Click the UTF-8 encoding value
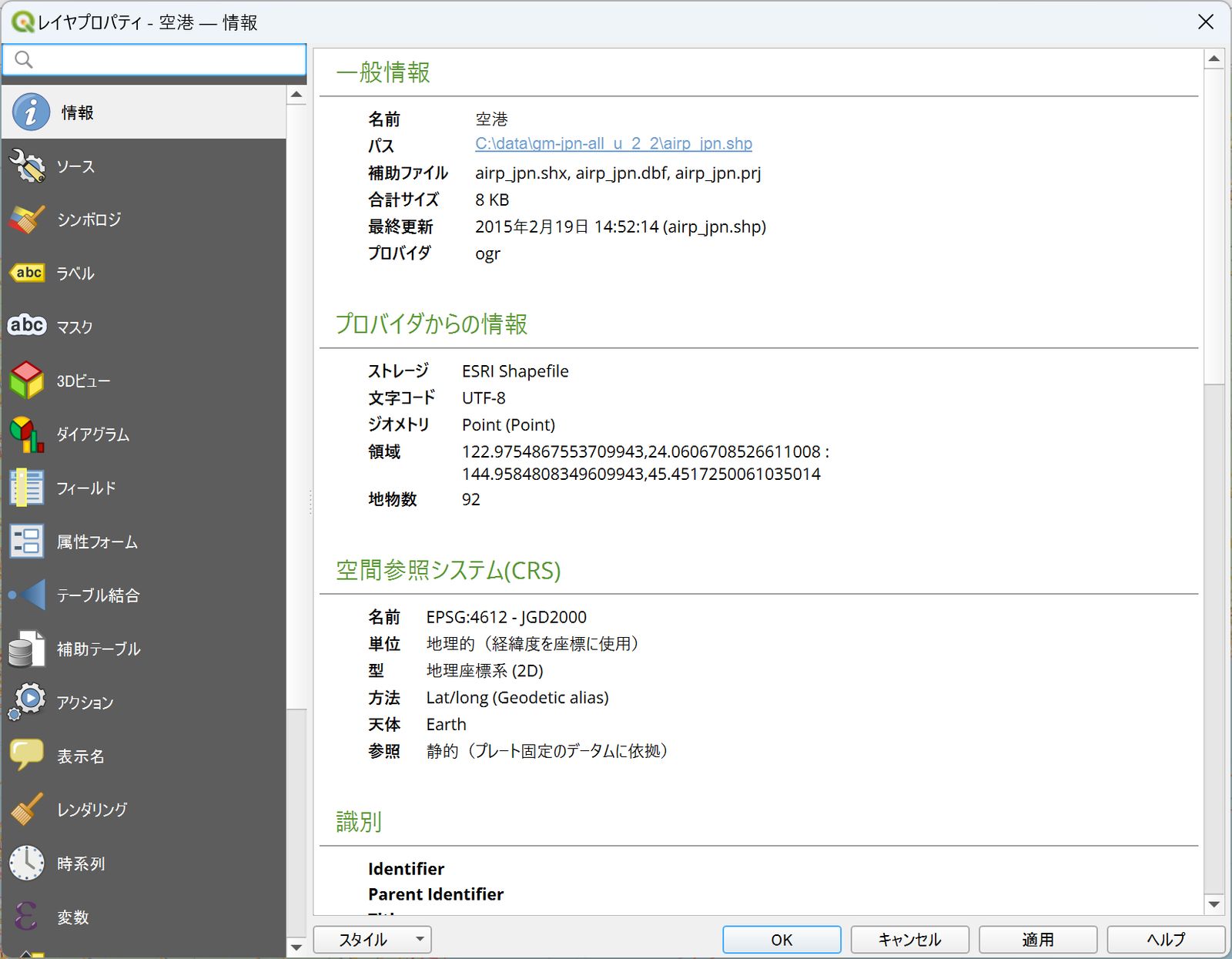 pyautogui.click(x=484, y=398)
